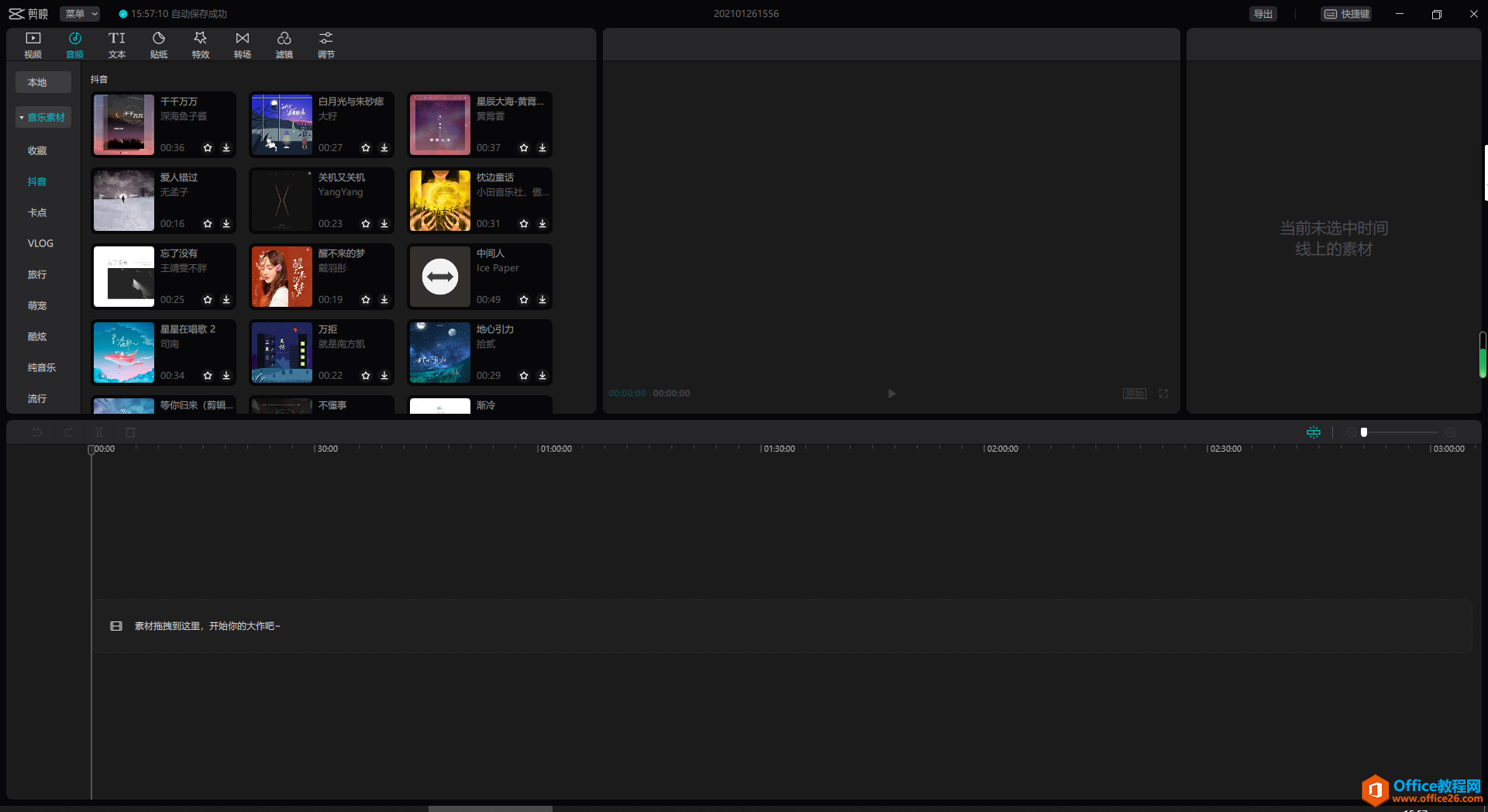Screen dimensions: 1488x812
Task: Select the 流行 music category
Action: click(x=37, y=398)
